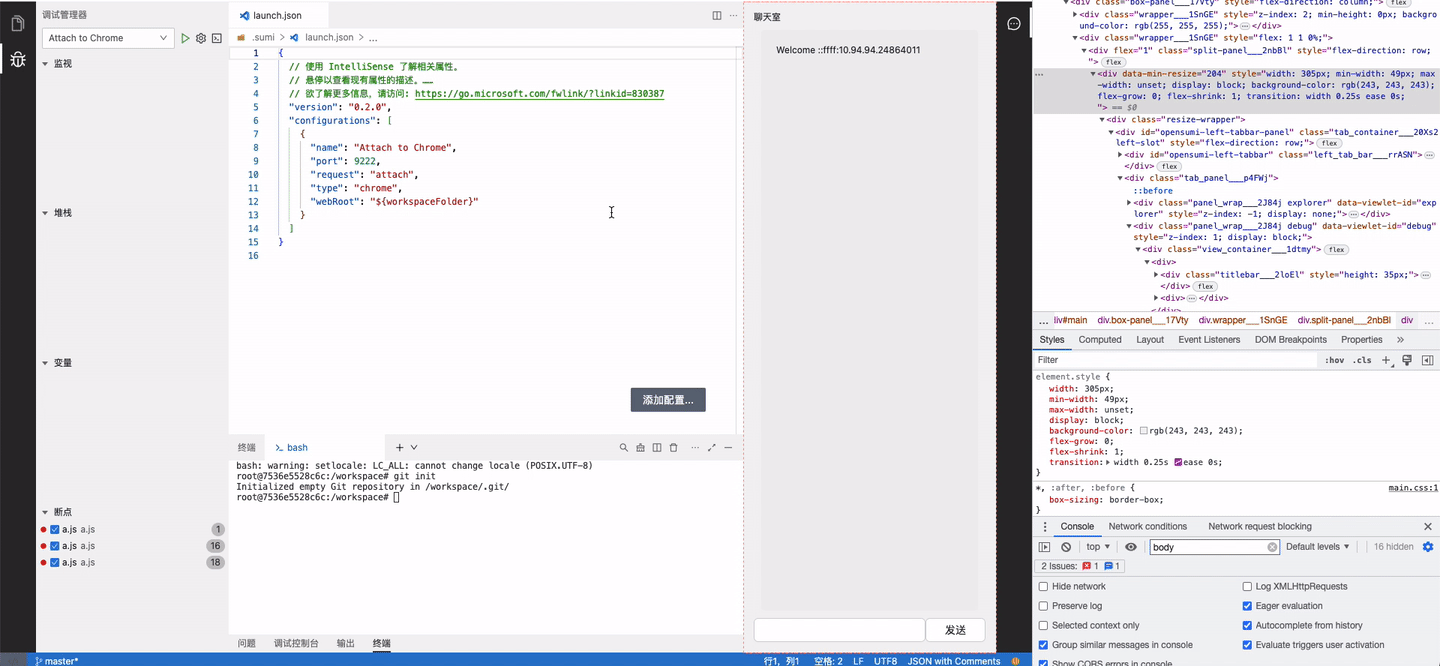Image resolution: width=1440 pixels, height=666 pixels.
Task: Click the round chat bubble icon in the dark strip
Action: (1014, 23)
